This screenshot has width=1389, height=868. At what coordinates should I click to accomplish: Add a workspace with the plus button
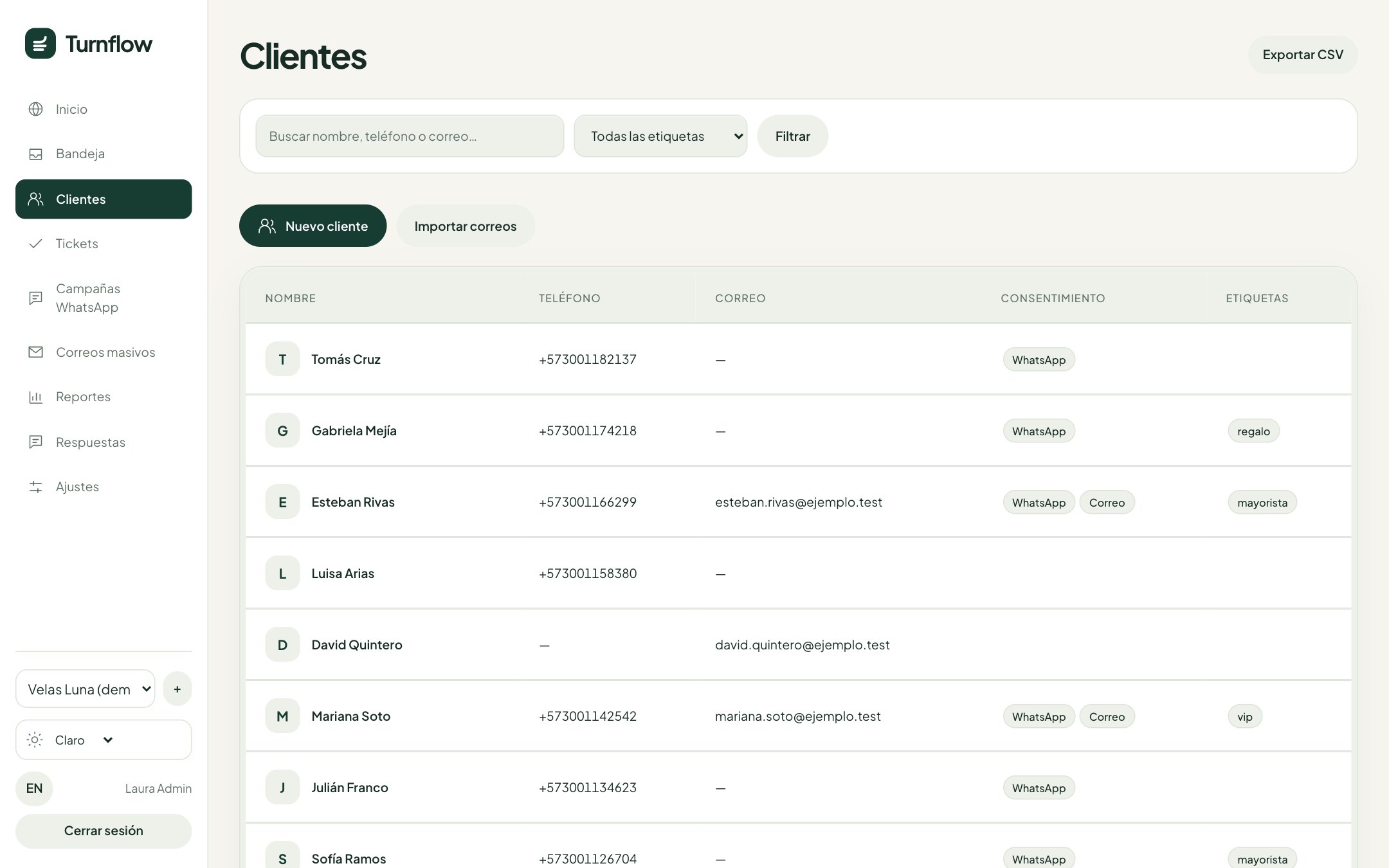(x=177, y=689)
